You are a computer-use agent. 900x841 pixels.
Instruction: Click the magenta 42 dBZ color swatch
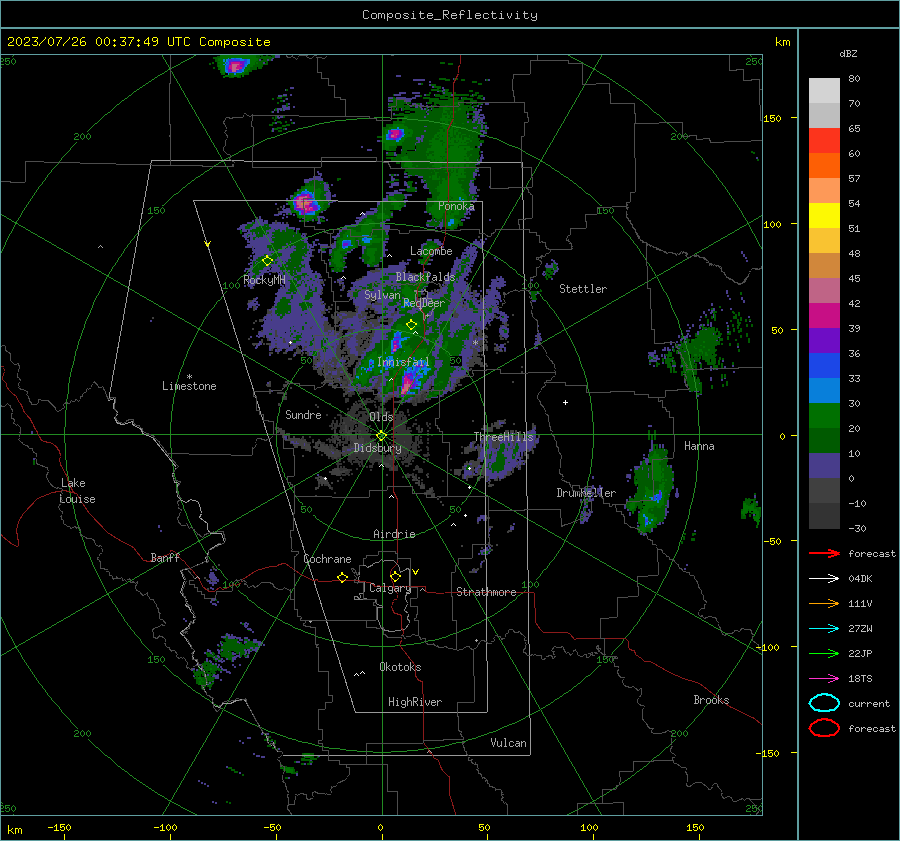[824, 316]
